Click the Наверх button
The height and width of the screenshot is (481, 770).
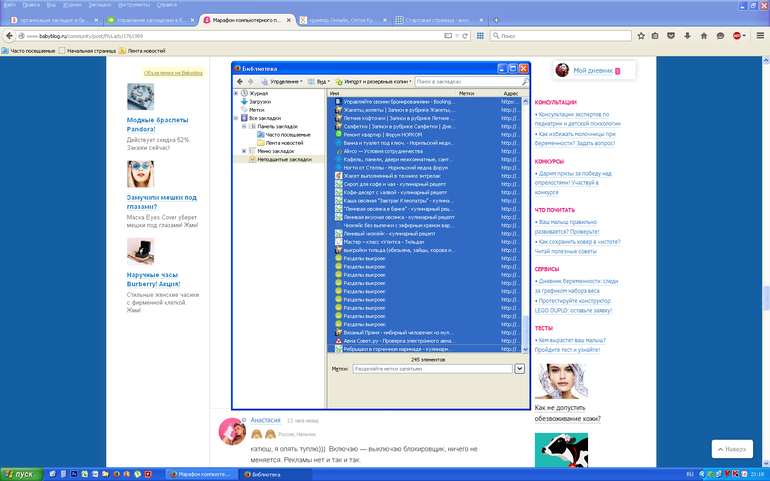pyautogui.click(x=732, y=449)
